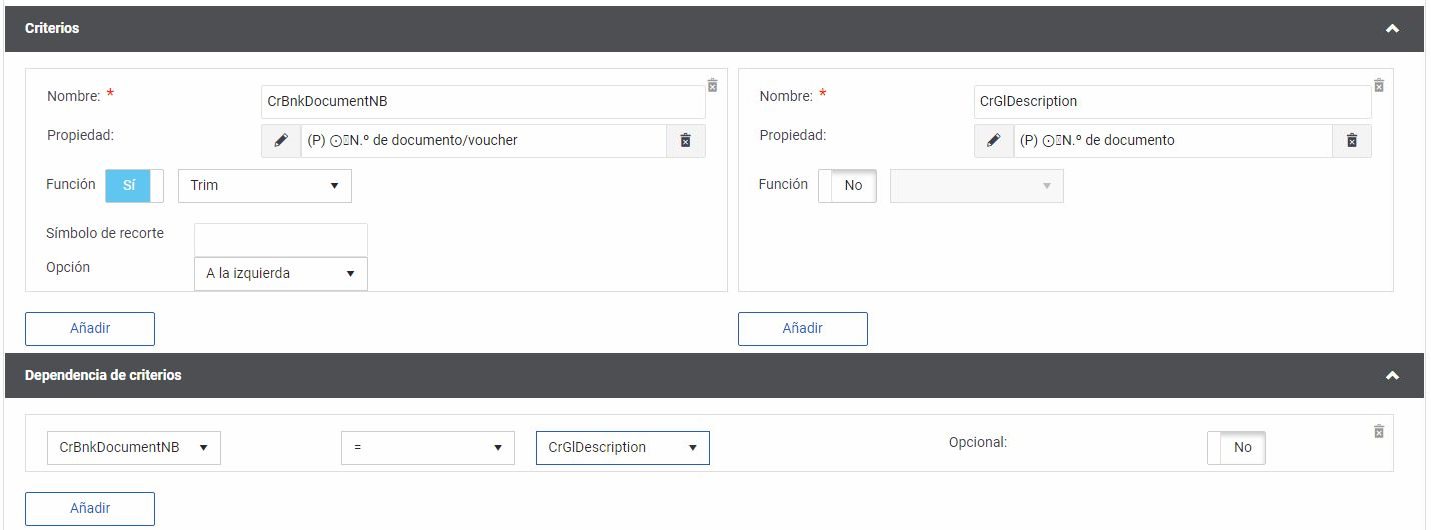This screenshot has height=530, width=1431.
Task: Collapse the Dependencia de criterios section
Action: pyautogui.click(x=1392, y=376)
